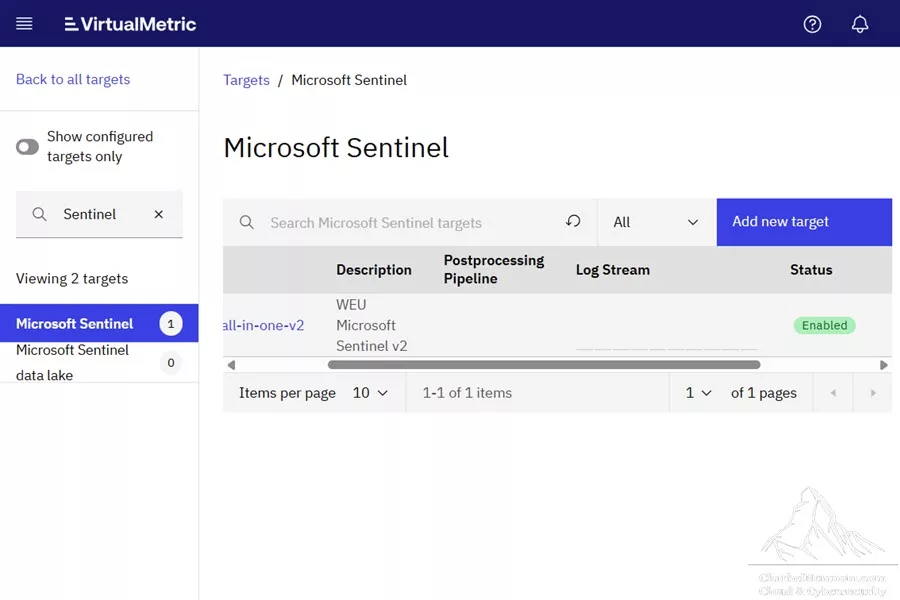Click the of 1 pages text

pyautogui.click(x=763, y=393)
